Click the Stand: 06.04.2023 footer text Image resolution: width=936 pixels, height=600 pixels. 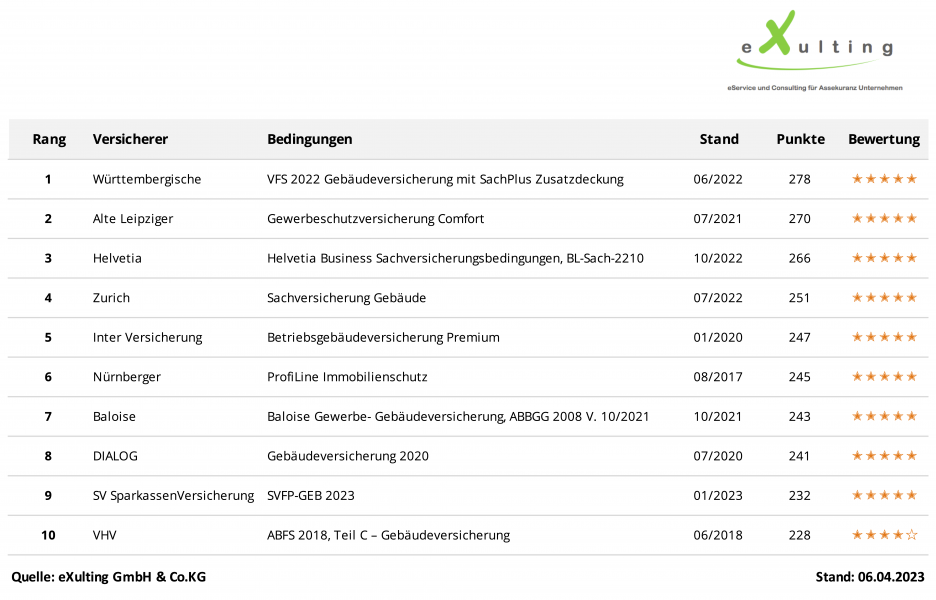[870, 577]
